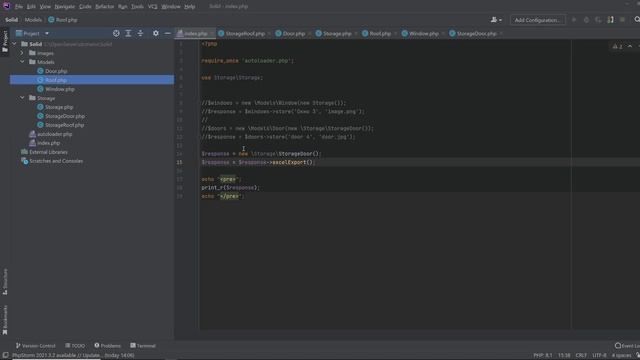Open the Navigate menu
This screenshot has height=360, width=640.
[x=64, y=7]
